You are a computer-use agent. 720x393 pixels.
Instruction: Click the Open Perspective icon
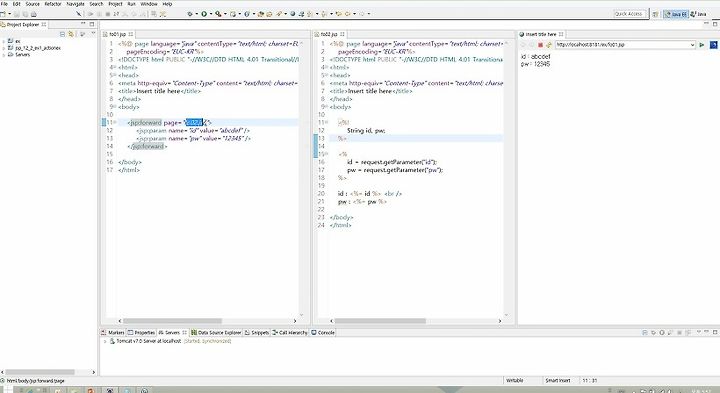pos(655,14)
